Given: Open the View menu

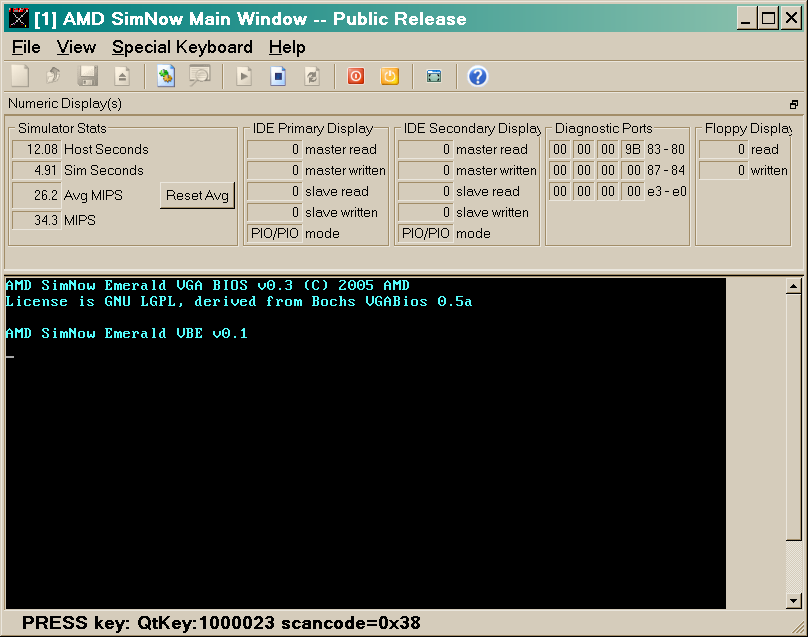Looking at the screenshot, I should click(76, 47).
